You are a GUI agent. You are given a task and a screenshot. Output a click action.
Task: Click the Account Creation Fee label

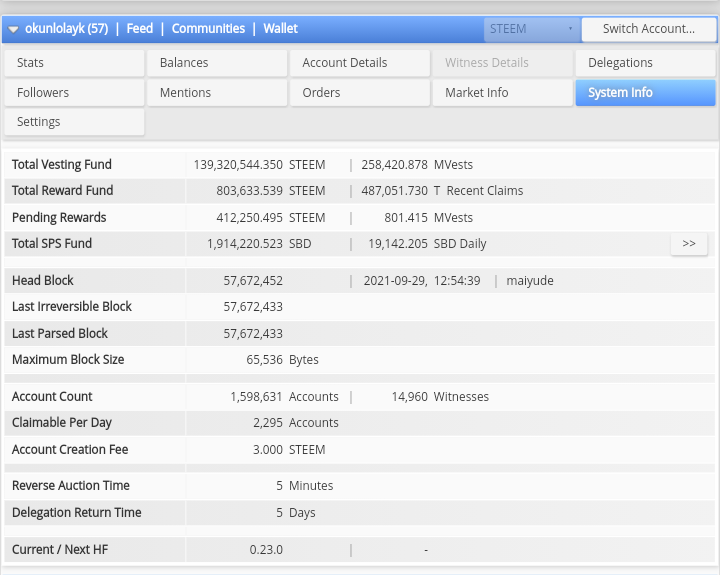[x=70, y=450]
